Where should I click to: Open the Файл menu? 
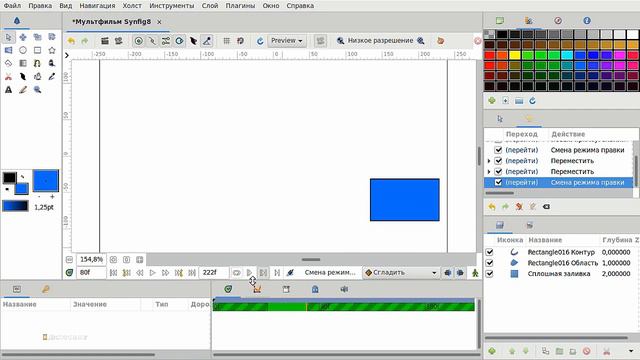[12, 6]
